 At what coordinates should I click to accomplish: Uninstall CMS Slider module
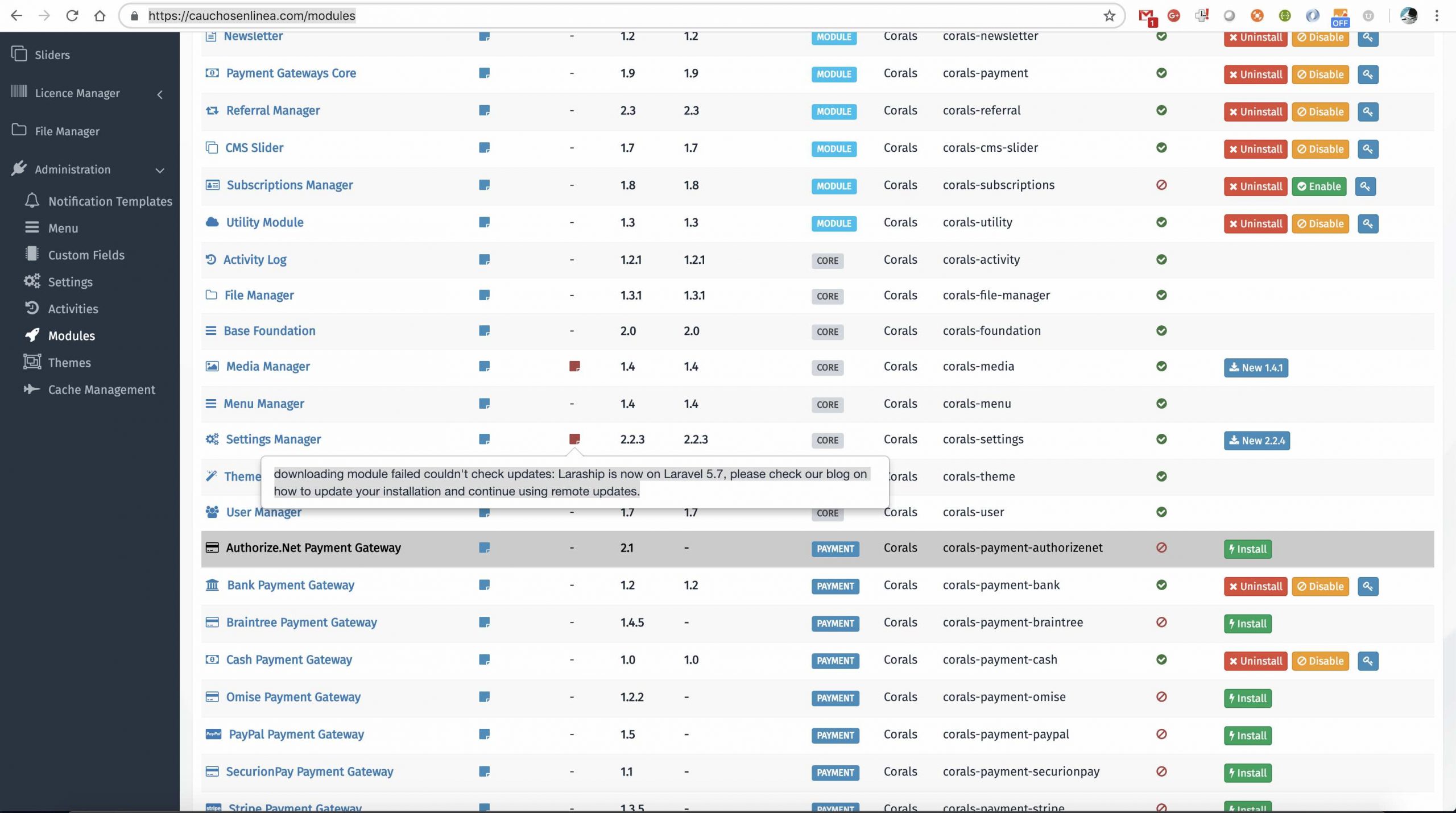[1255, 149]
